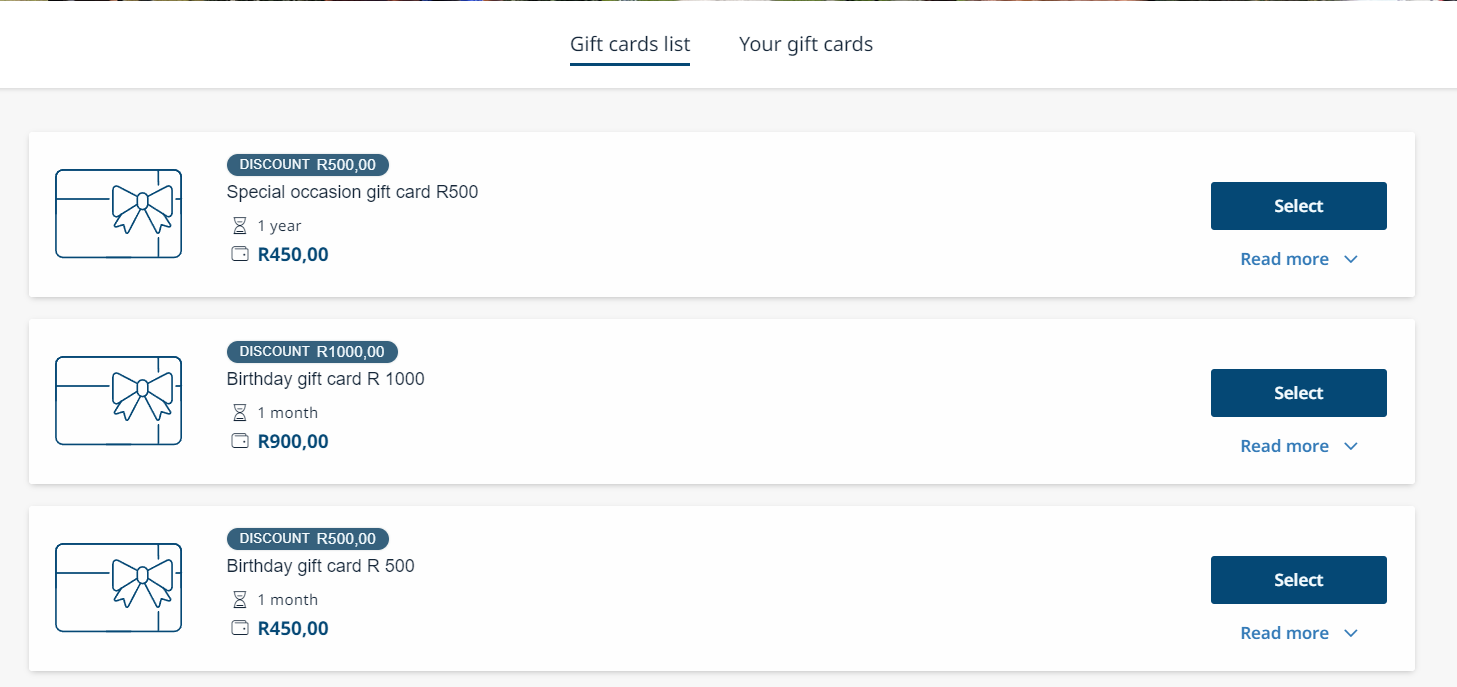Expand Read more for Birthday R 1000 card
This screenshot has width=1457, height=687.
tap(1298, 446)
